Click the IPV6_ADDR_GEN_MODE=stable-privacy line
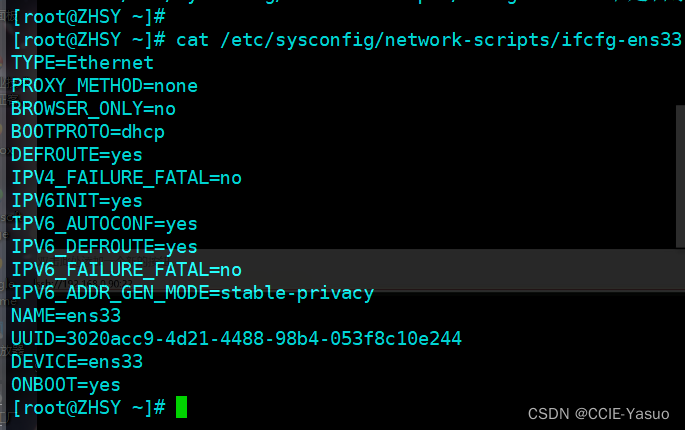The width and height of the screenshot is (685, 430). tap(193, 293)
